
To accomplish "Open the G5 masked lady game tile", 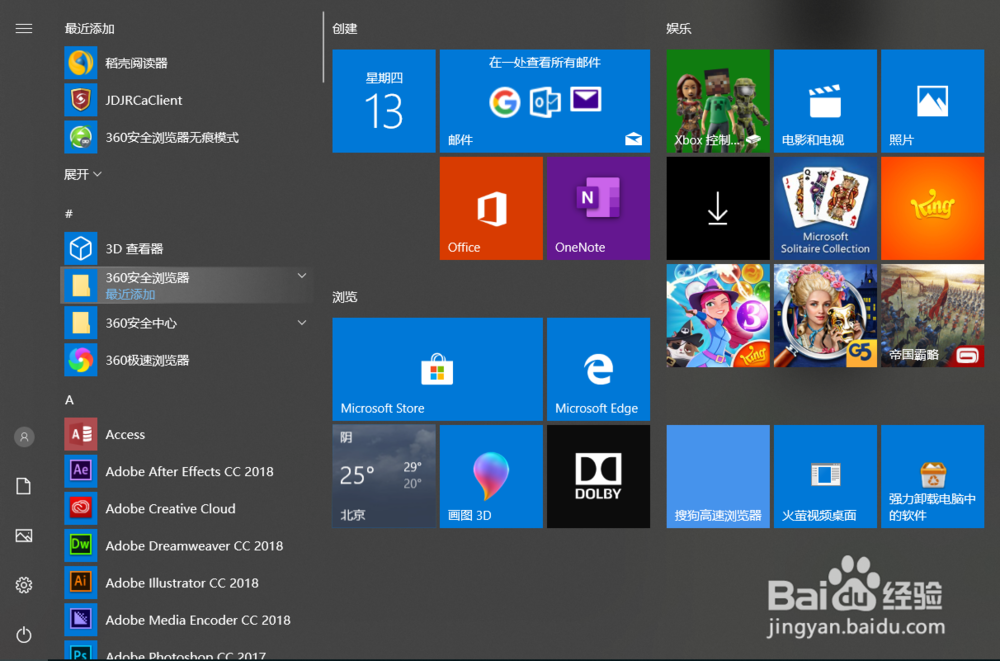I will click(825, 316).
